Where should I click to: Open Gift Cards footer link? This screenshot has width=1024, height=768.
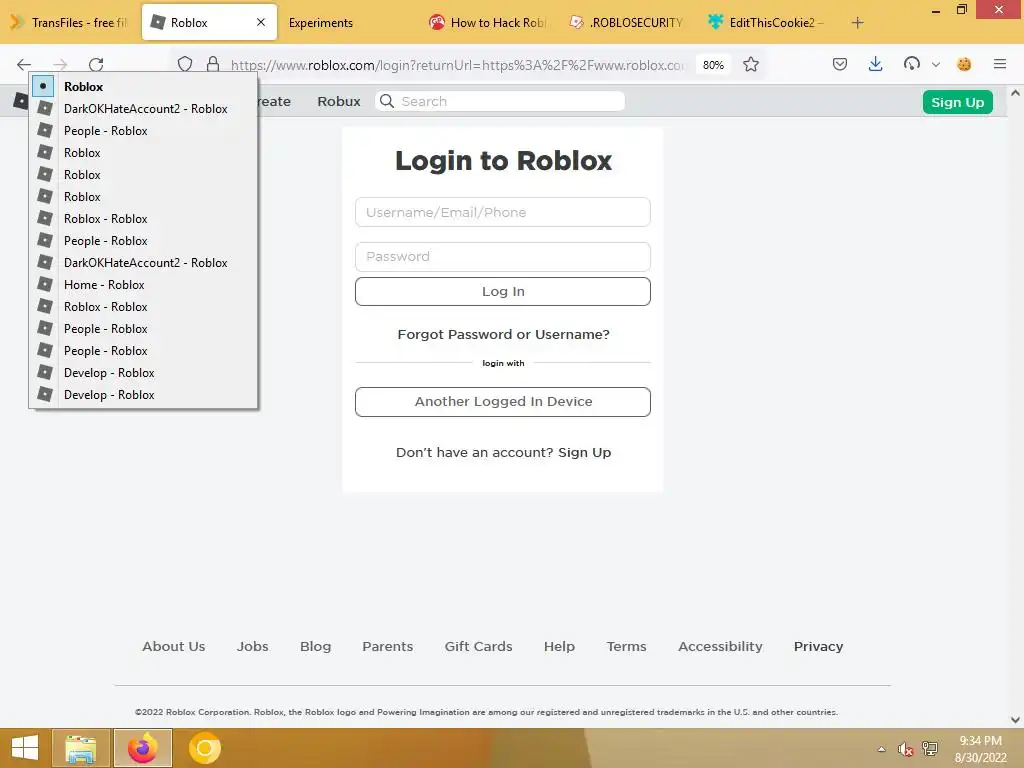pyautogui.click(x=479, y=647)
